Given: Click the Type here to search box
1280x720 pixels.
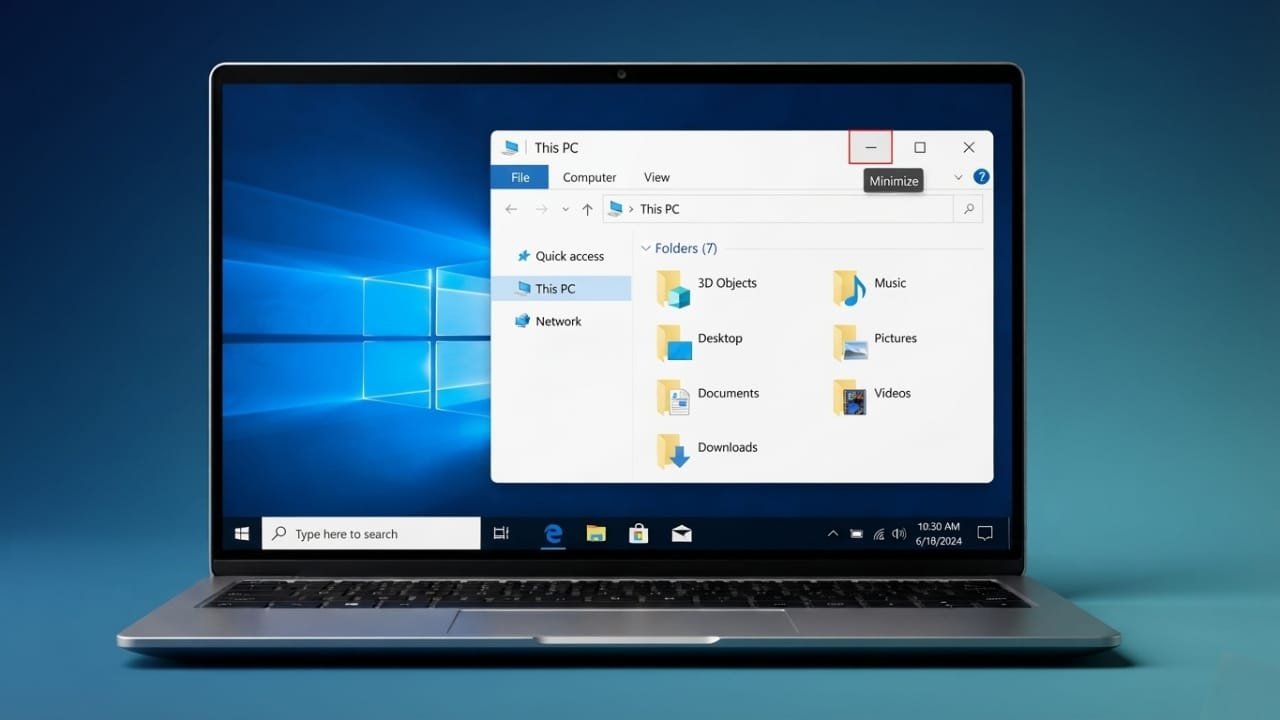Looking at the screenshot, I should 371,533.
